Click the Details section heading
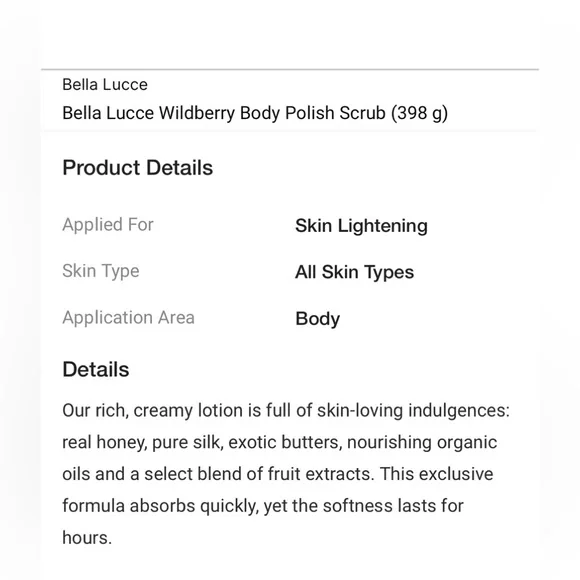580x580 pixels. pos(96,369)
